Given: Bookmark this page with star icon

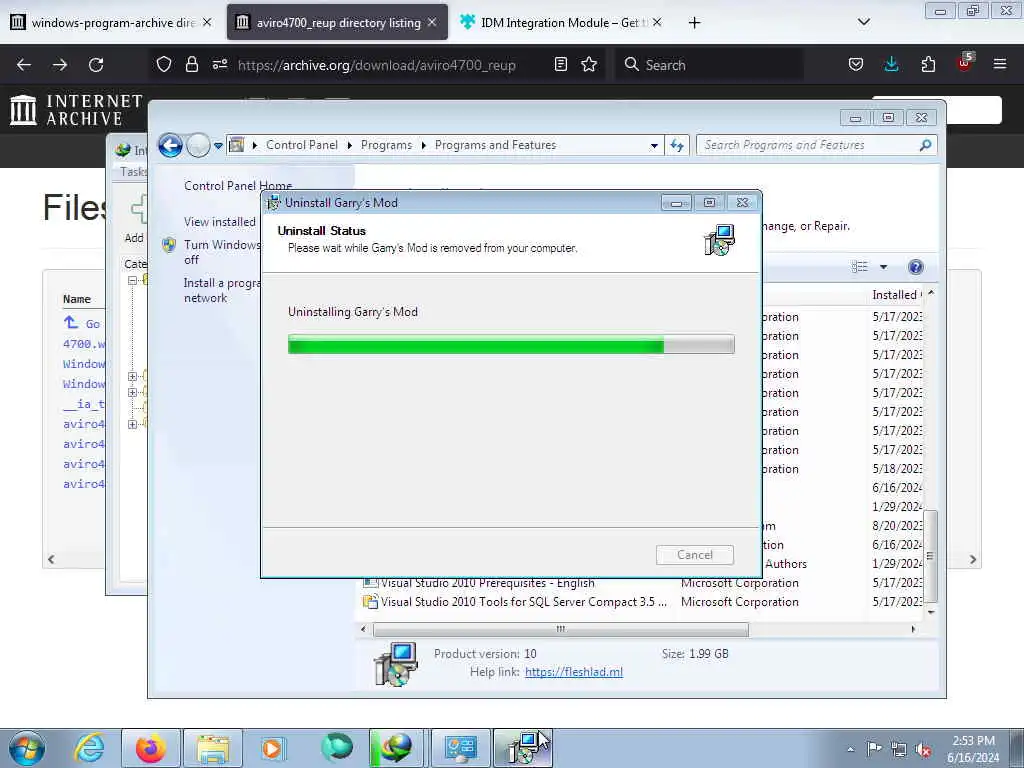Looking at the screenshot, I should (x=589, y=65).
